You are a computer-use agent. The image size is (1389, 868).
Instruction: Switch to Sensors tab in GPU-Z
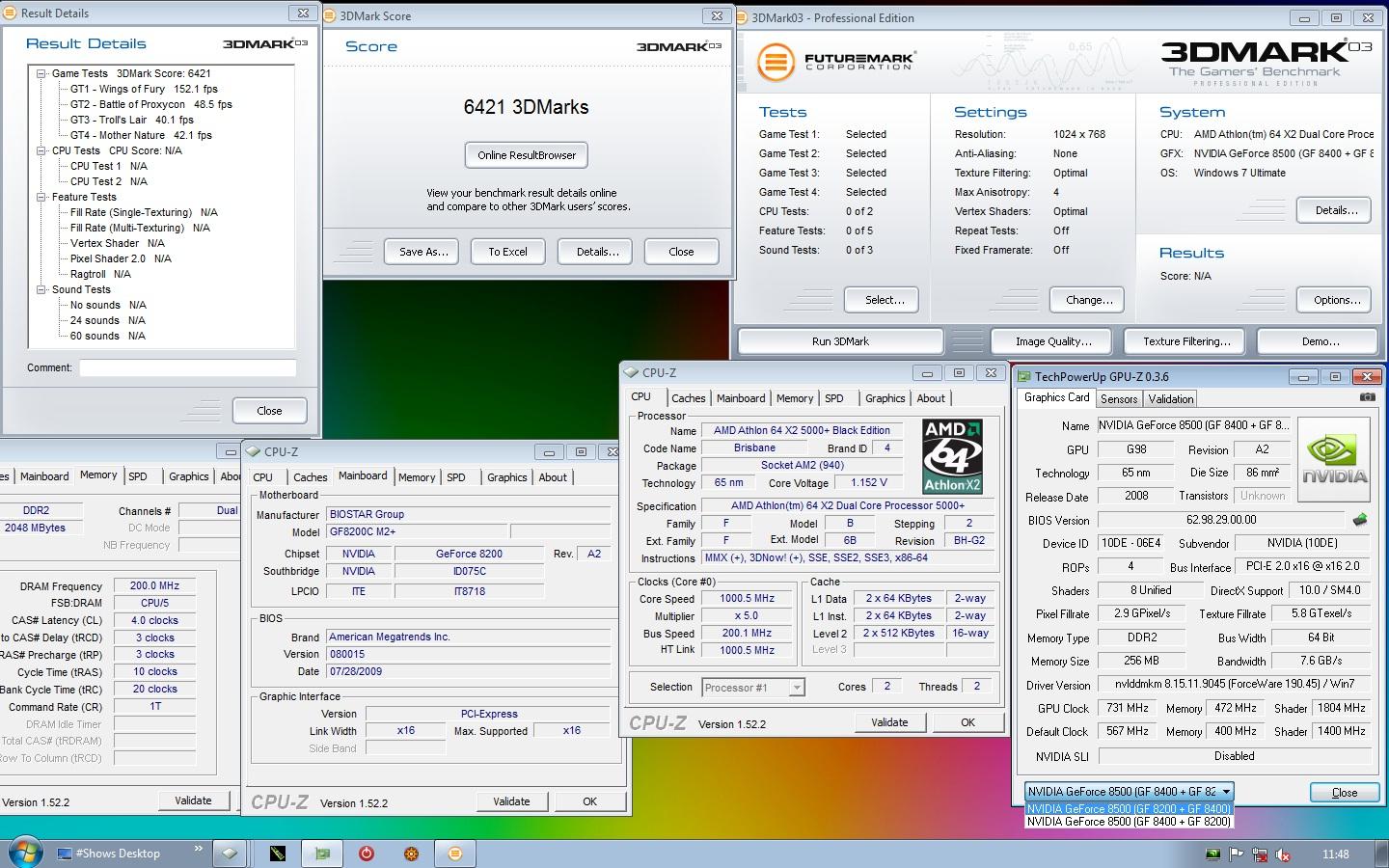(1119, 399)
